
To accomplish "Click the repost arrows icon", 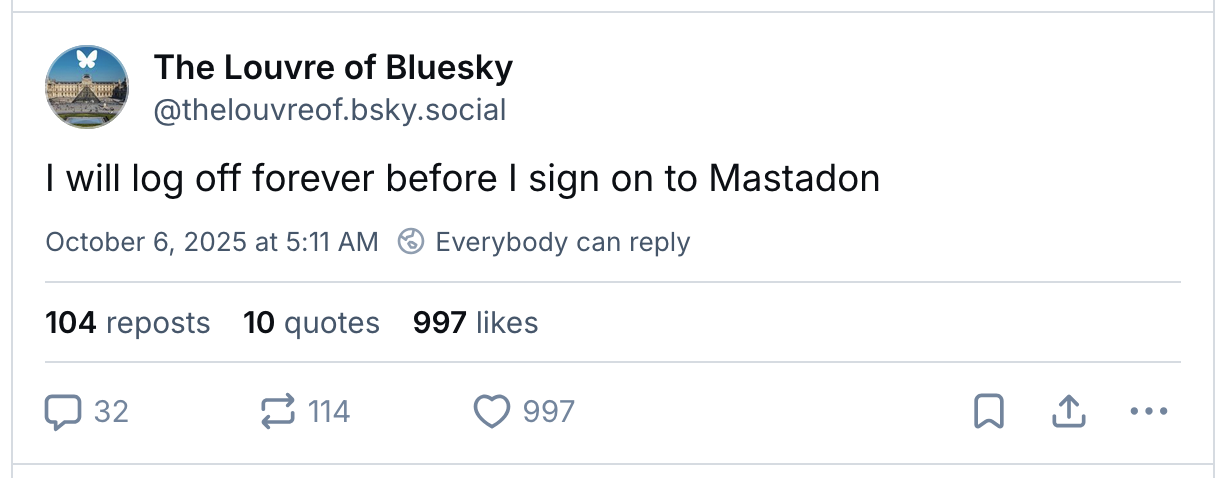I will [x=277, y=411].
